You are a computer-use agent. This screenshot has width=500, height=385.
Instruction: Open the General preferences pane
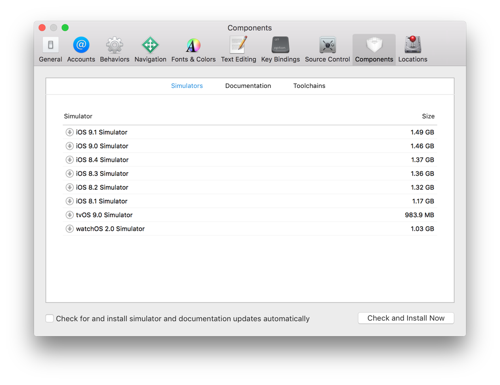pyautogui.click(x=50, y=50)
